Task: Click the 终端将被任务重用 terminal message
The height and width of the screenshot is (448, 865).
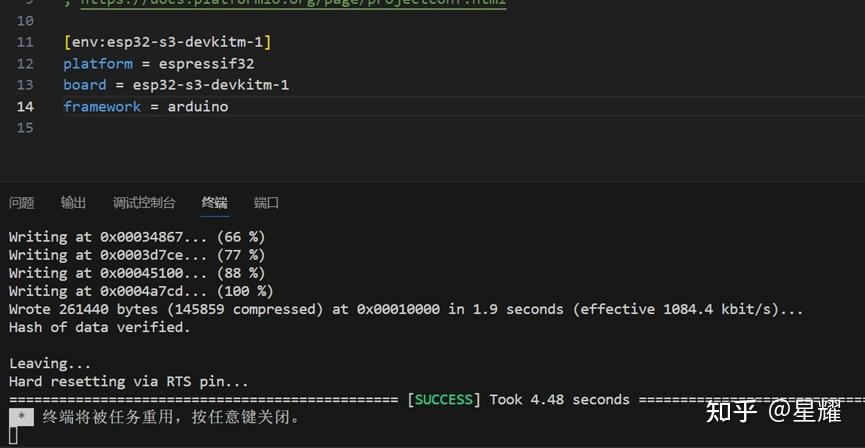Action: click(170, 417)
